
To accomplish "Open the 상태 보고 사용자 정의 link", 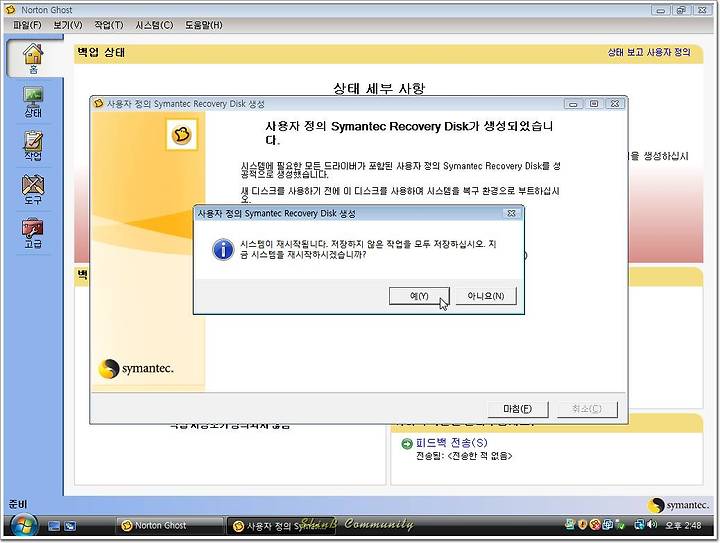I will pyautogui.click(x=649, y=52).
